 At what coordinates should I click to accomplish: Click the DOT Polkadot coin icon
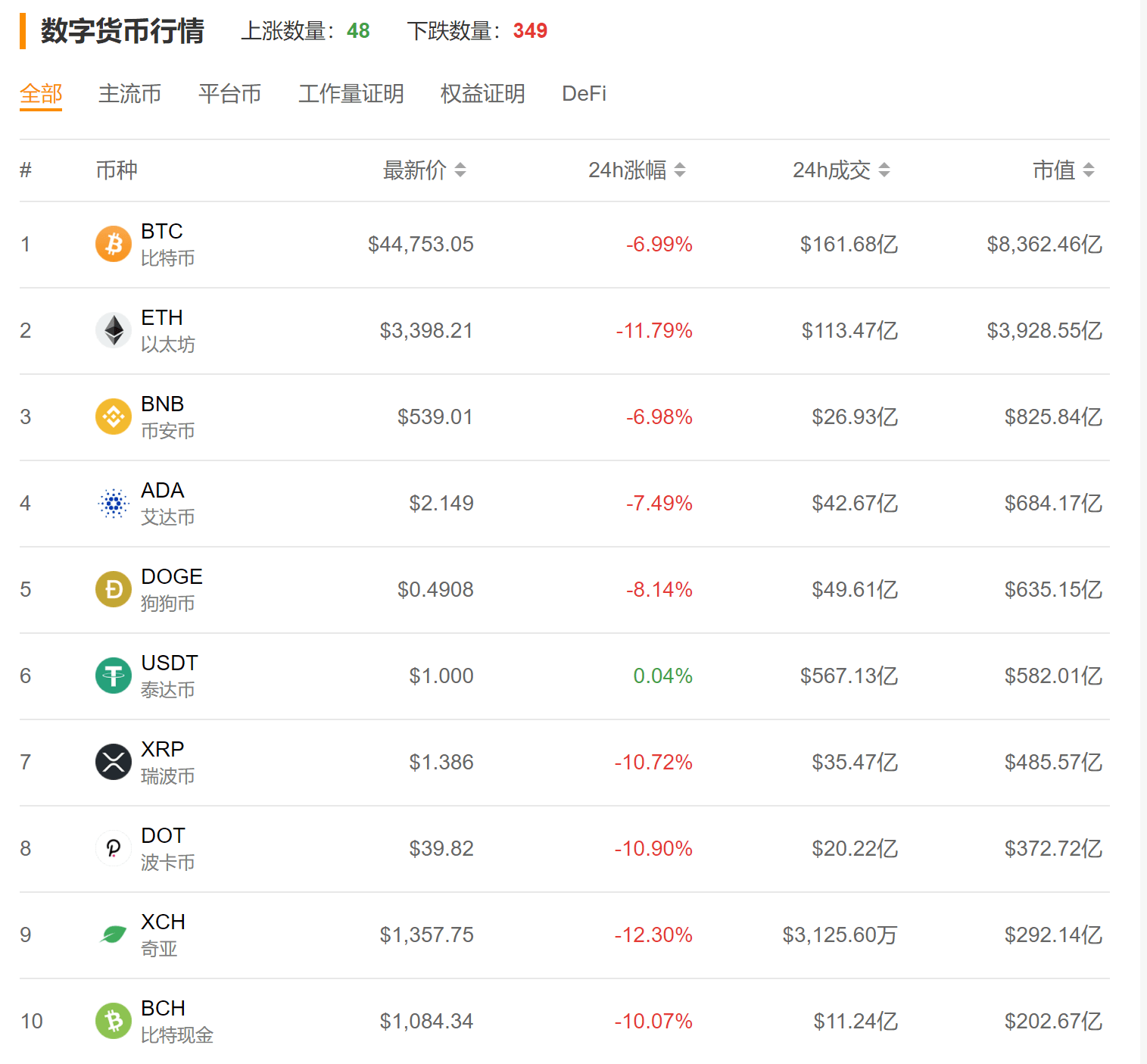(x=113, y=848)
